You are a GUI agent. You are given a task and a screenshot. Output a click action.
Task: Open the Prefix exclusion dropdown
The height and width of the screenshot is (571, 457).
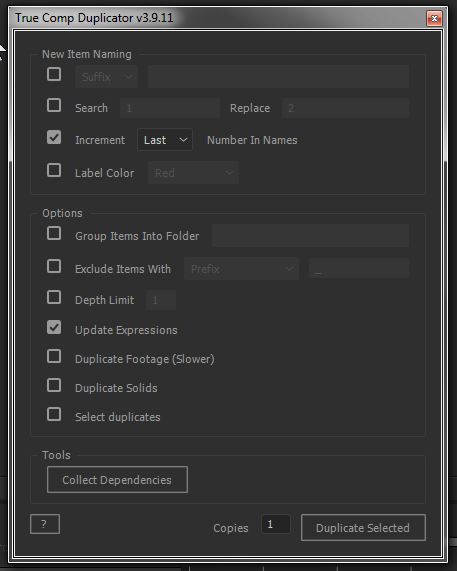click(x=241, y=269)
